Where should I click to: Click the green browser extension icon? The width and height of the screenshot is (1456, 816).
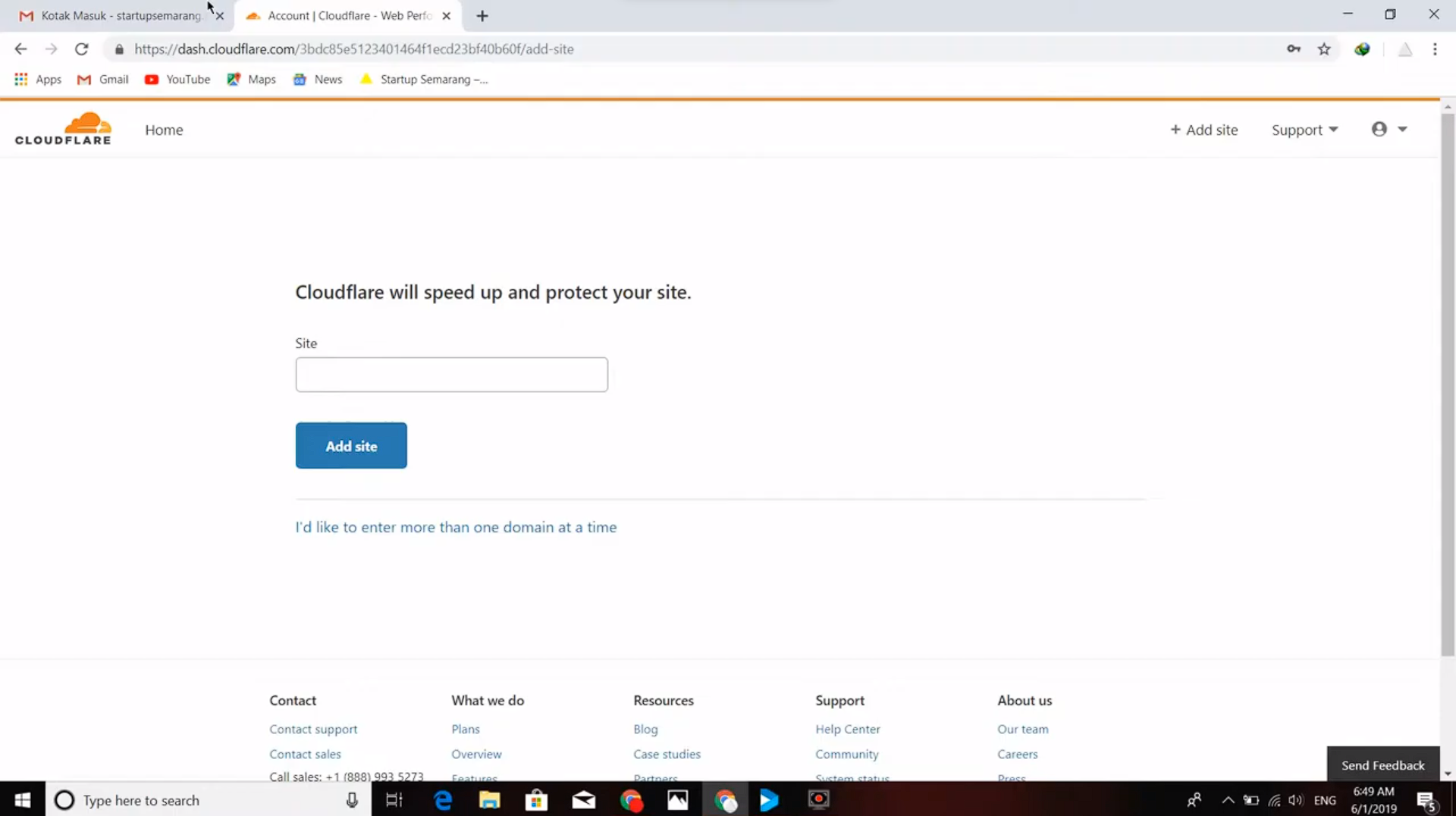(x=1363, y=49)
